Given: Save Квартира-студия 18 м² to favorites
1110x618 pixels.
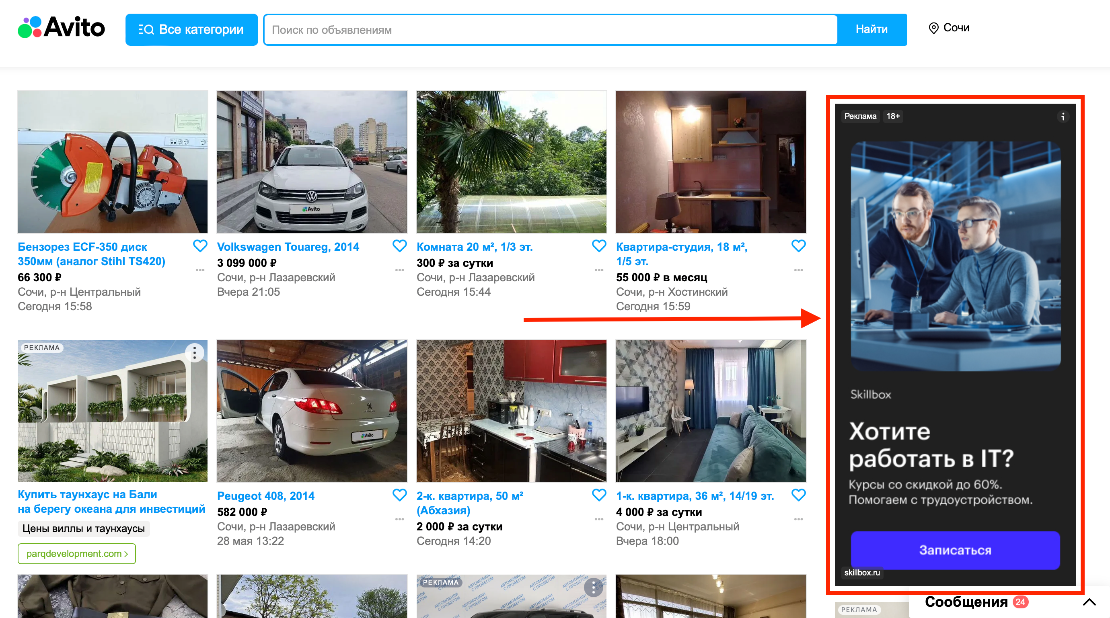Looking at the screenshot, I should (x=798, y=246).
